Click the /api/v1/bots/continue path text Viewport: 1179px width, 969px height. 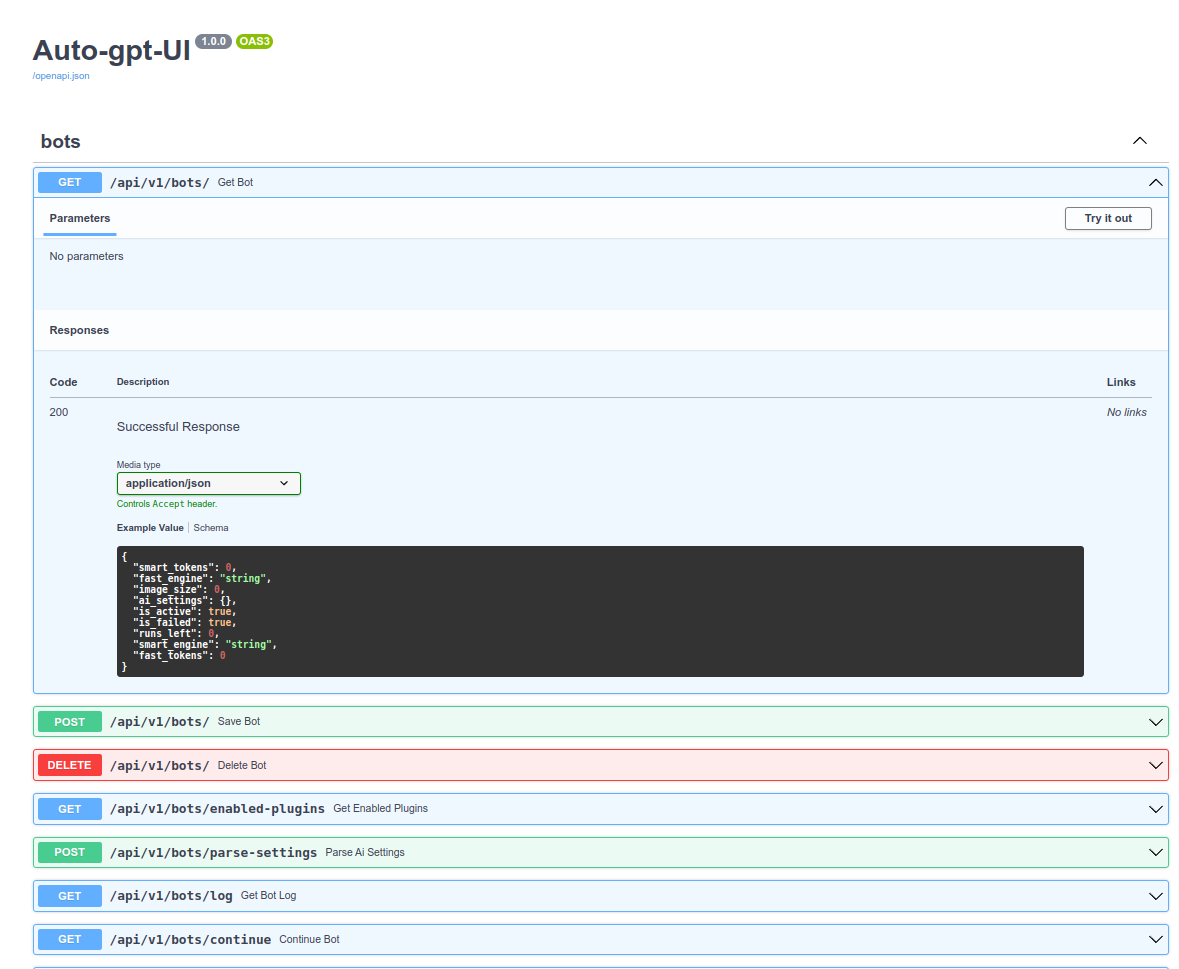(190, 940)
